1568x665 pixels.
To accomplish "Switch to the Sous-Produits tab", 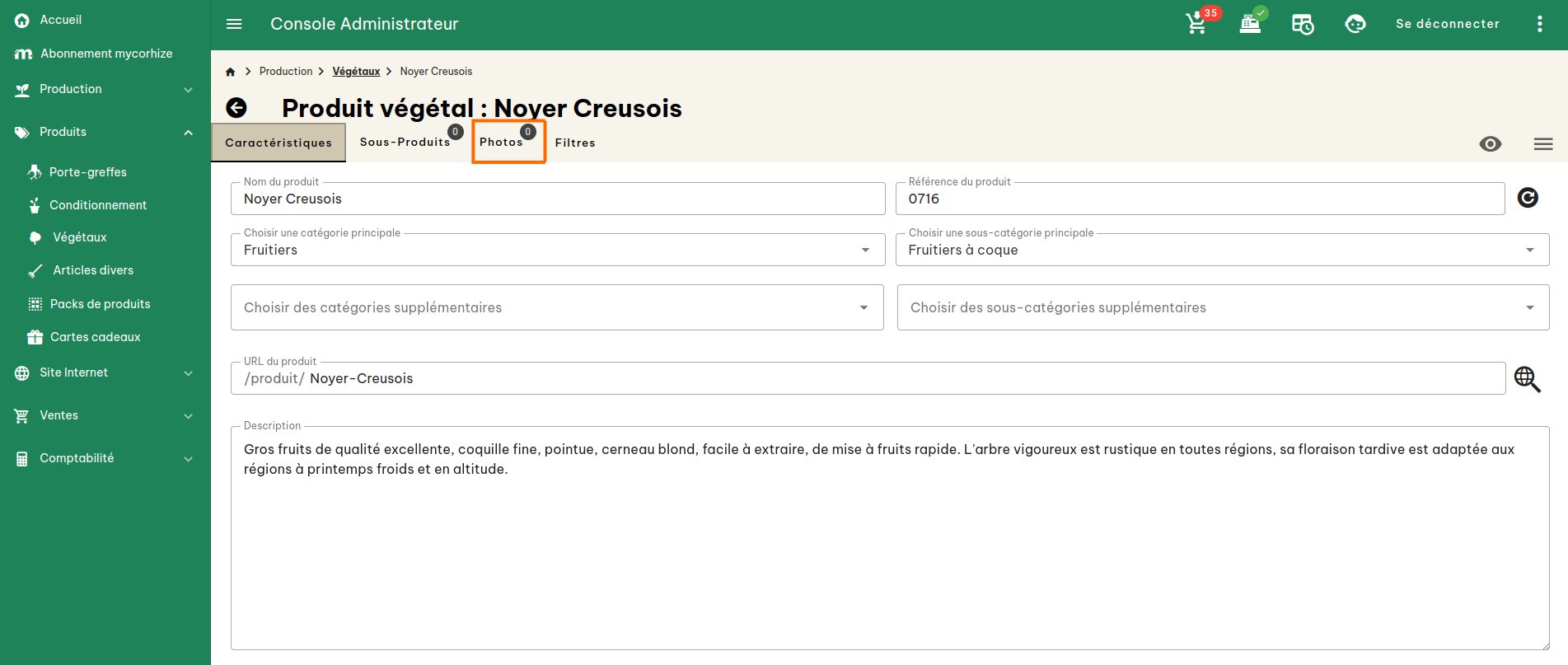I will coord(405,143).
